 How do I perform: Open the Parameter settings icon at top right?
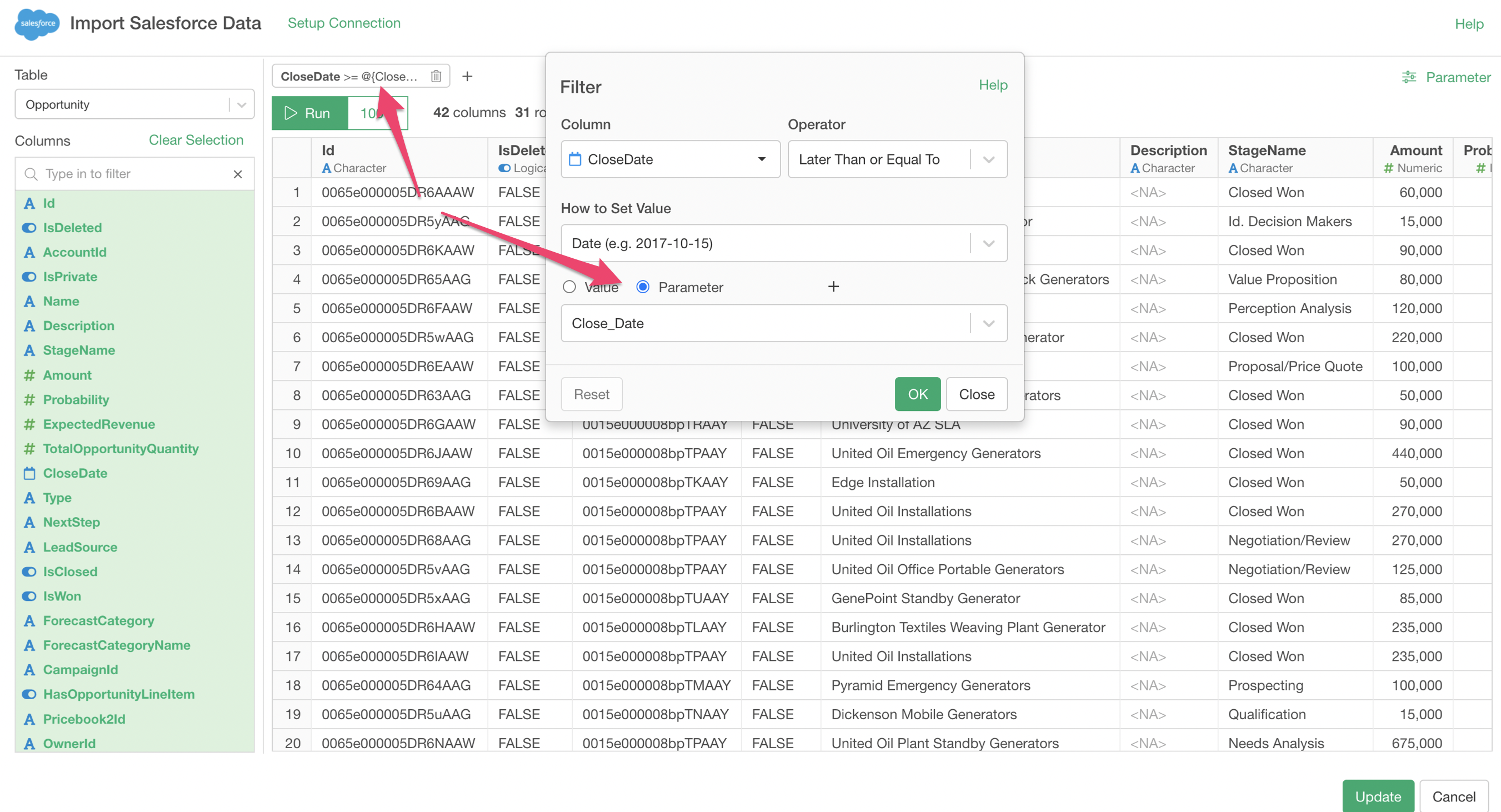1408,77
